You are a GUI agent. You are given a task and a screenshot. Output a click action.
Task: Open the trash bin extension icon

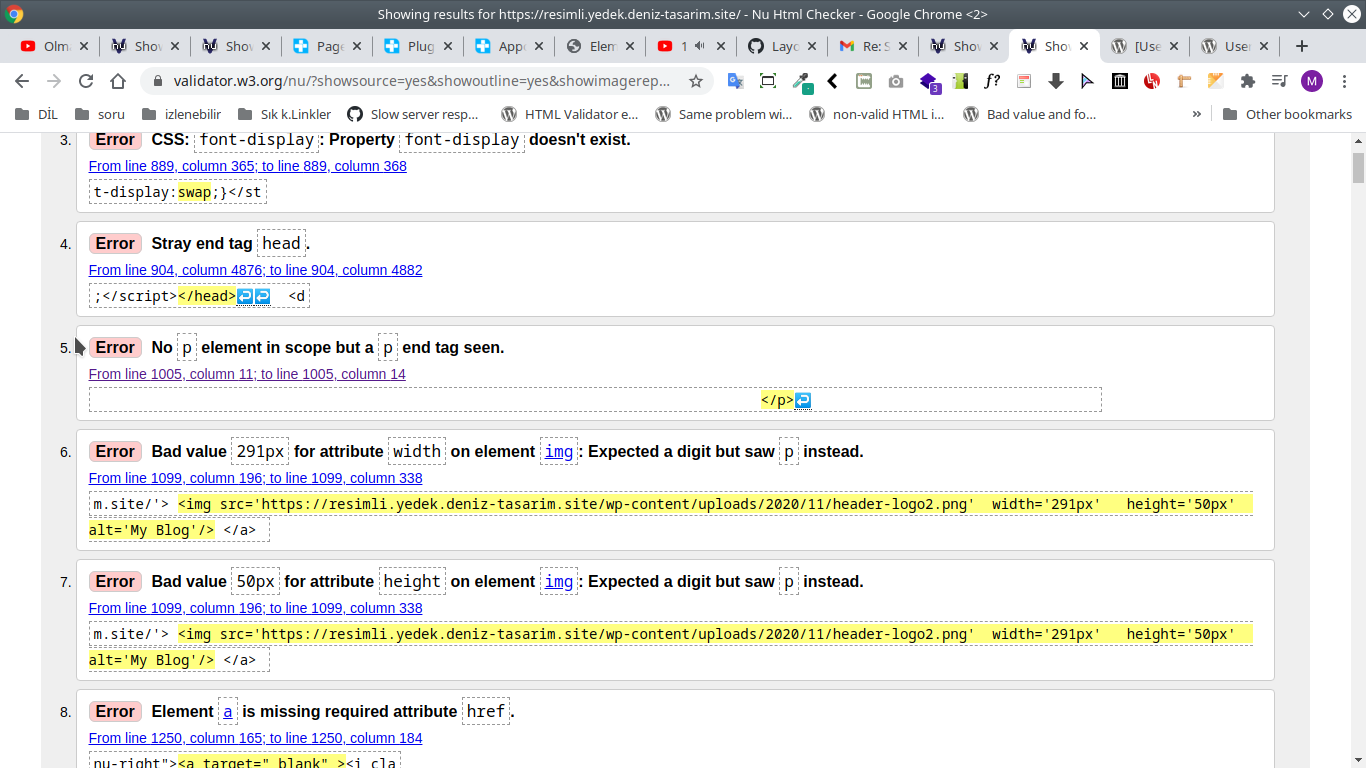tap(1120, 81)
